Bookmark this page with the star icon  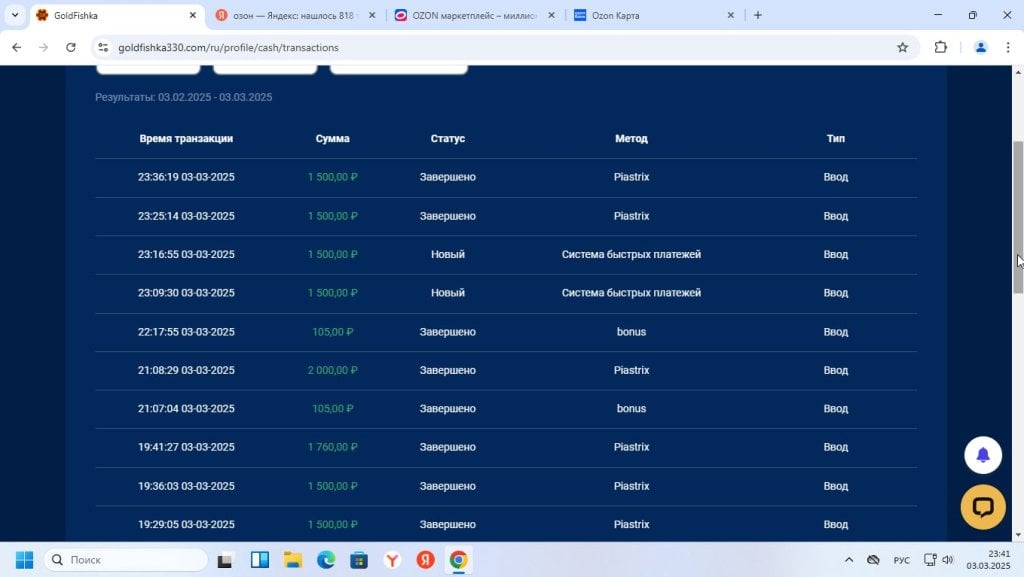[x=903, y=47]
